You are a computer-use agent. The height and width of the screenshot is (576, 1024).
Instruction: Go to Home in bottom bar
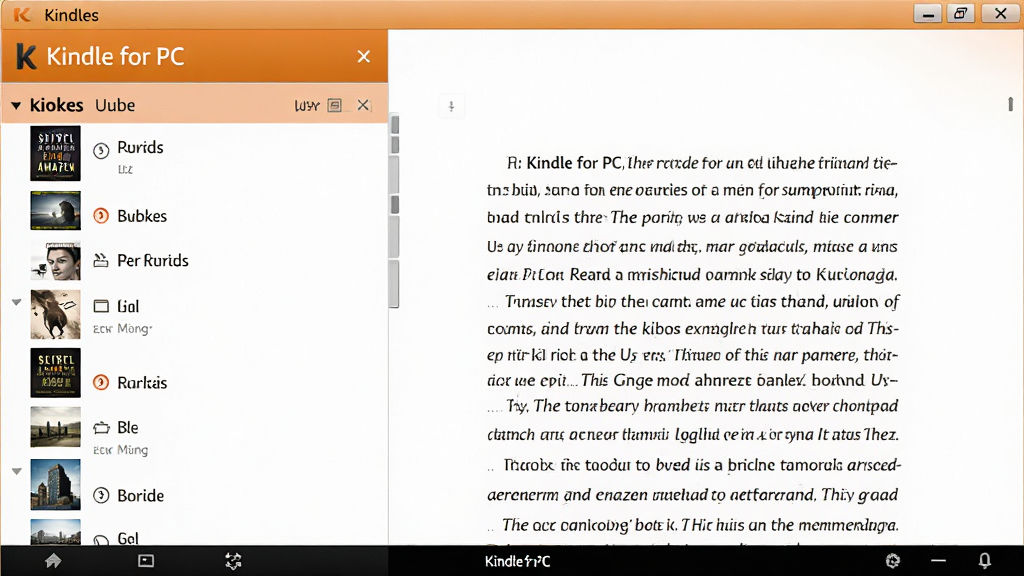pyautogui.click(x=53, y=561)
